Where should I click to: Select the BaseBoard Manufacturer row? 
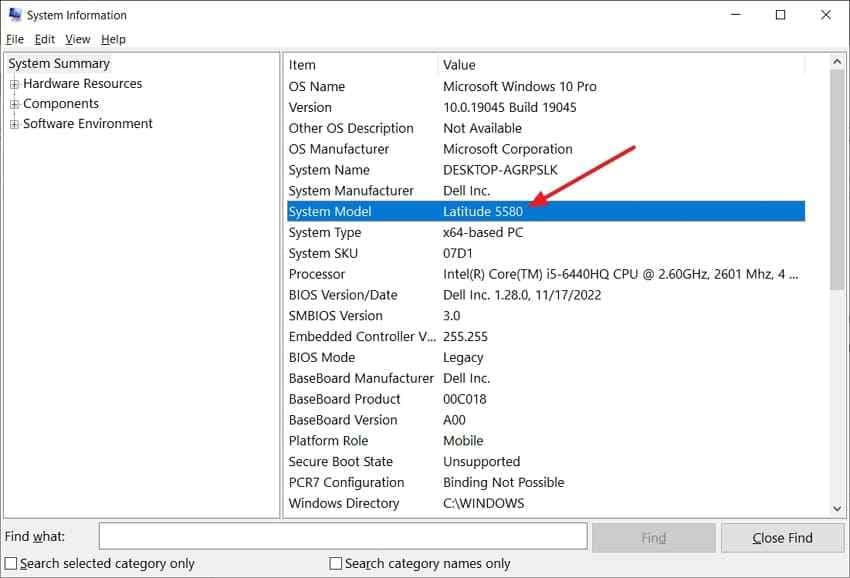[546, 378]
